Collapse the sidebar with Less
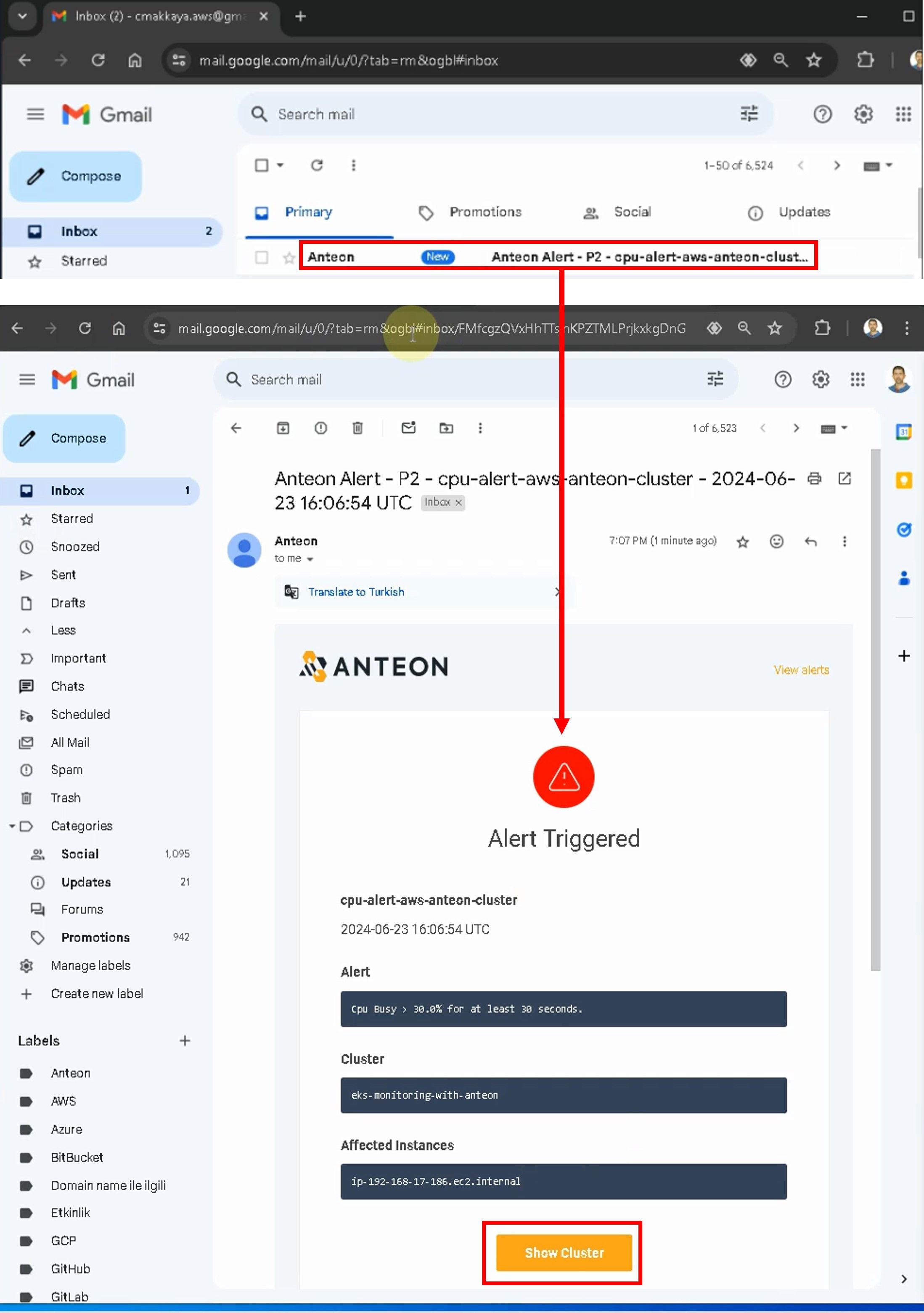924x1313 pixels. [x=63, y=630]
